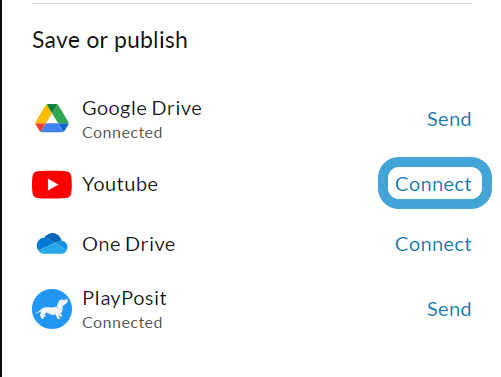This screenshot has width=501, height=377.
Task: Select the One Drive service name
Action: click(x=129, y=244)
